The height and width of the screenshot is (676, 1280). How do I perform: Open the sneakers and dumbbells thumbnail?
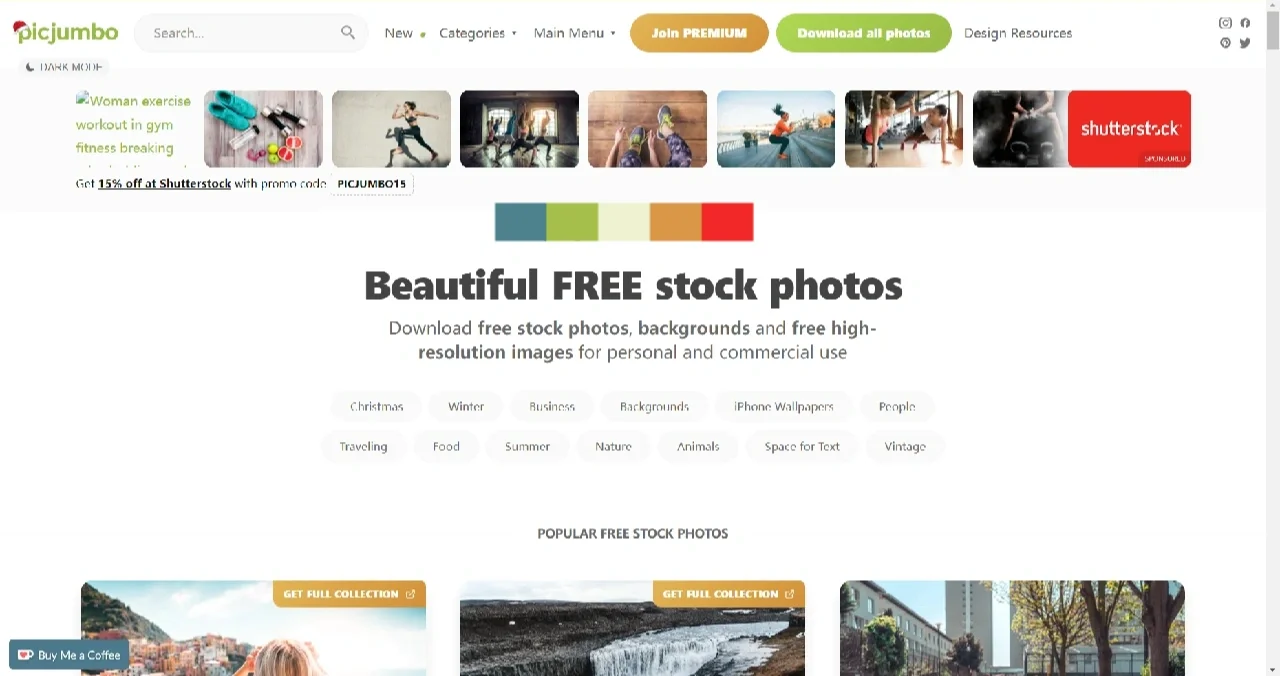263,129
